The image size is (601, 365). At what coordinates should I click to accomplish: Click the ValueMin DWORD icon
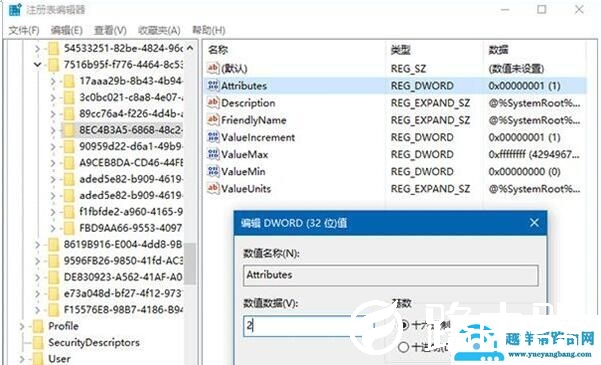pyautogui.click(x=213, y=171)
